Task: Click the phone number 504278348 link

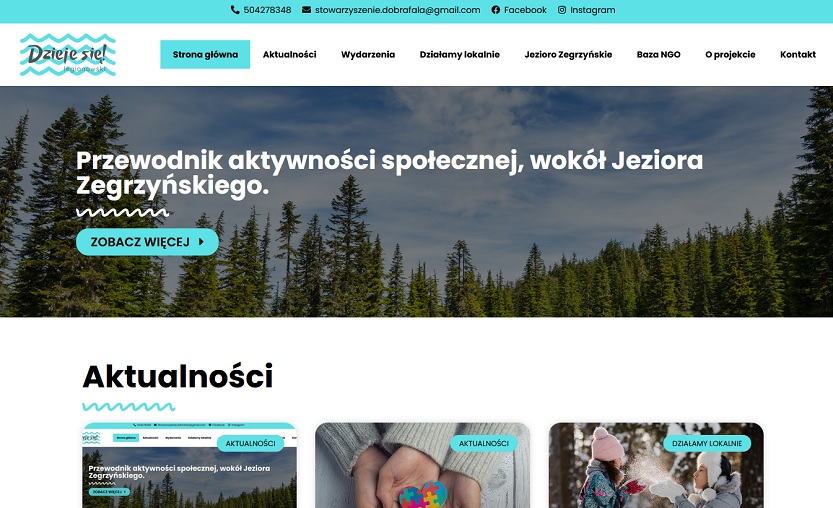Action: (267, 10)
